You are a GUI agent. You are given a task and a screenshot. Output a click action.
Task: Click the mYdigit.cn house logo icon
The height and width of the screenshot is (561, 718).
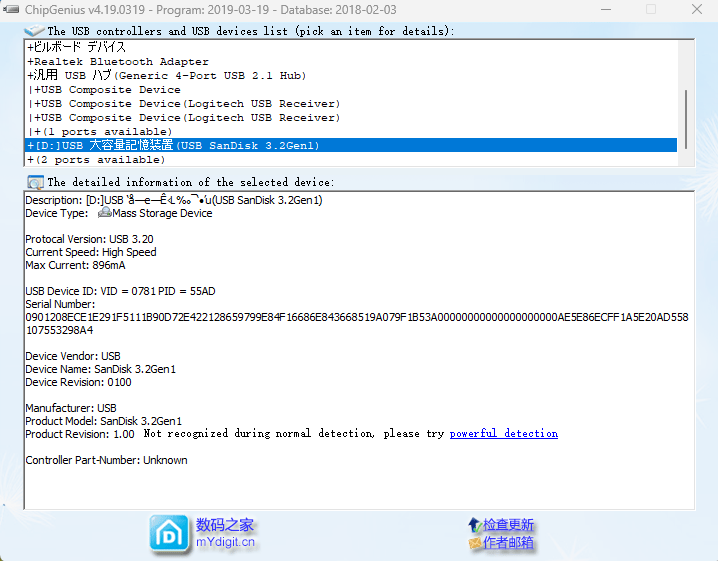click(169, 534)
